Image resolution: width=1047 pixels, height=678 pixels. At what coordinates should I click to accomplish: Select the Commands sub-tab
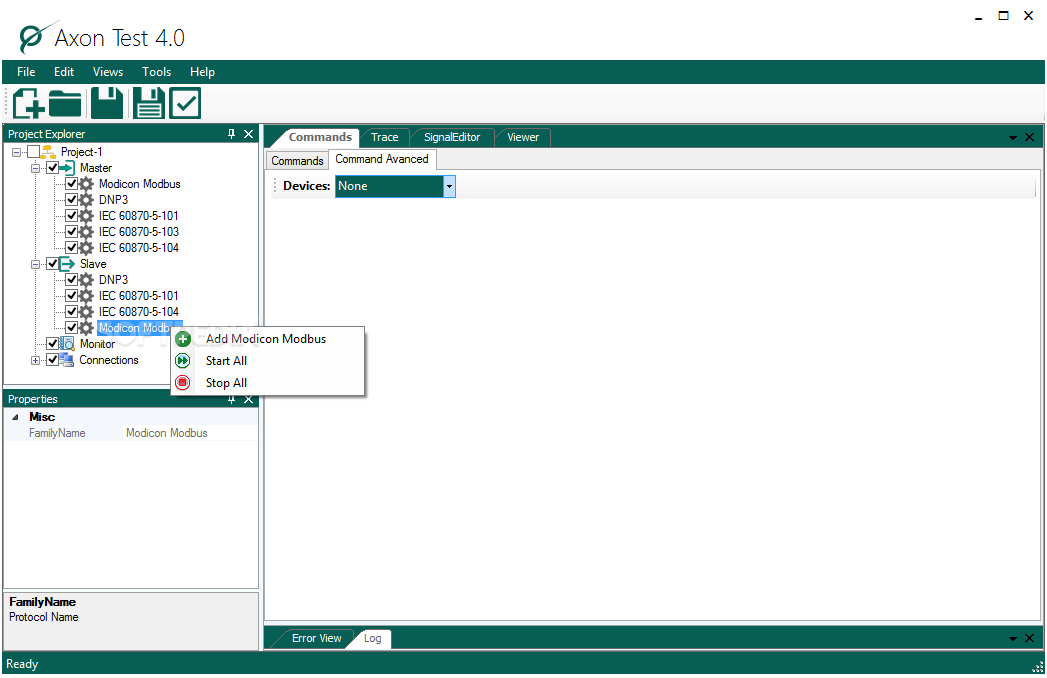(297, 161)
